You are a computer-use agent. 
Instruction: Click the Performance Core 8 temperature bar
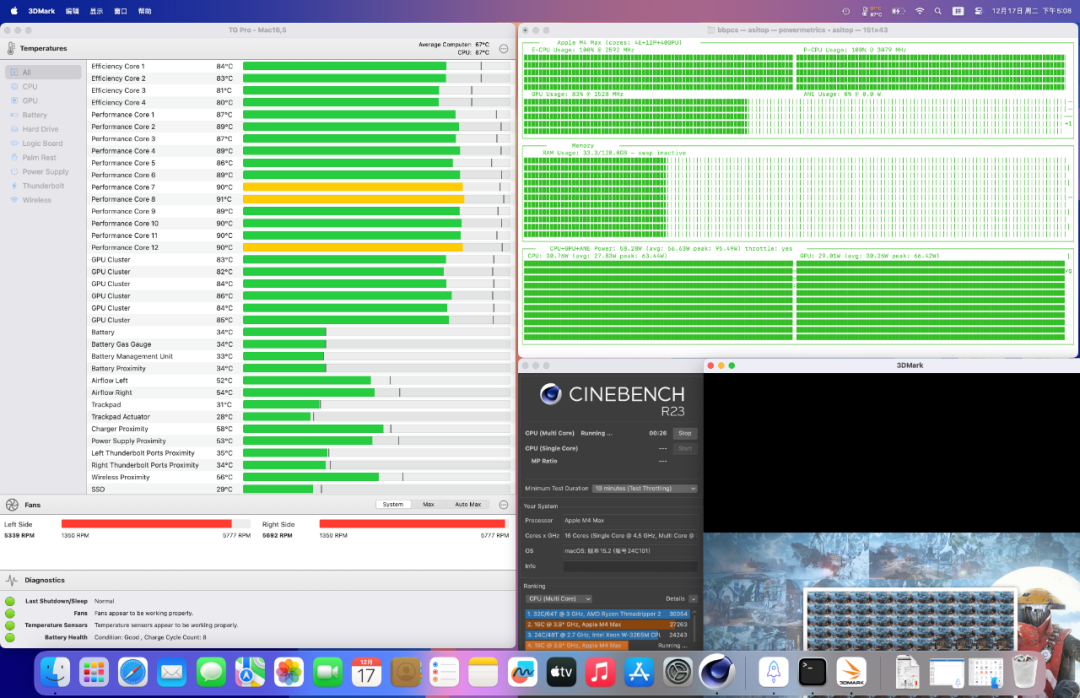(x=377, y=199)
